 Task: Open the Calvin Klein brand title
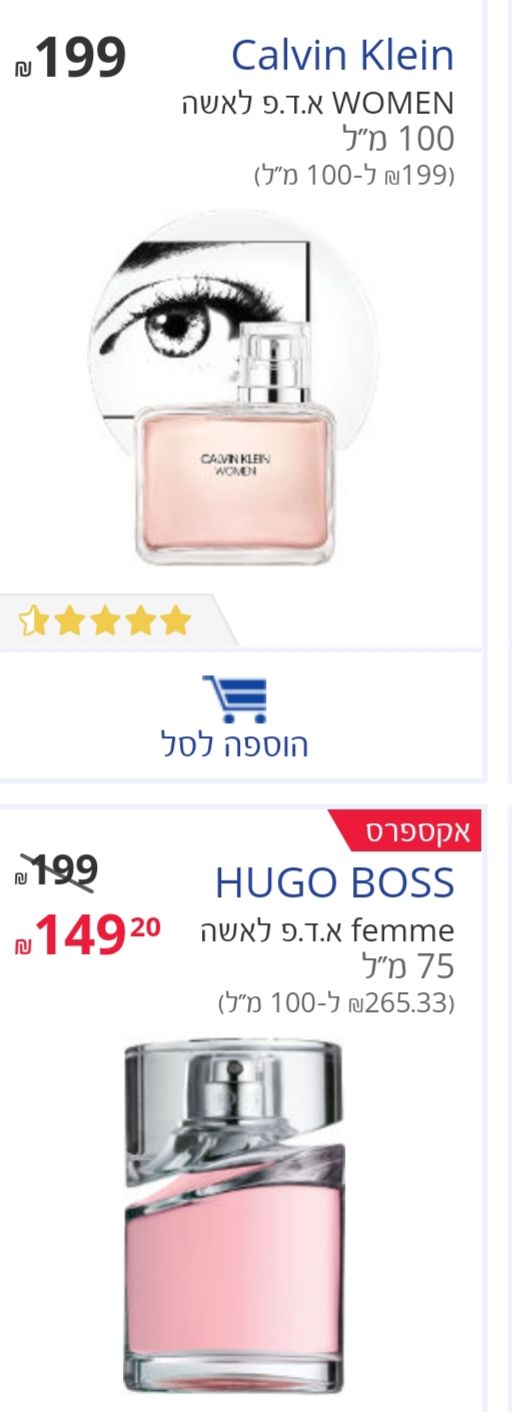click(x=342, y=56)
